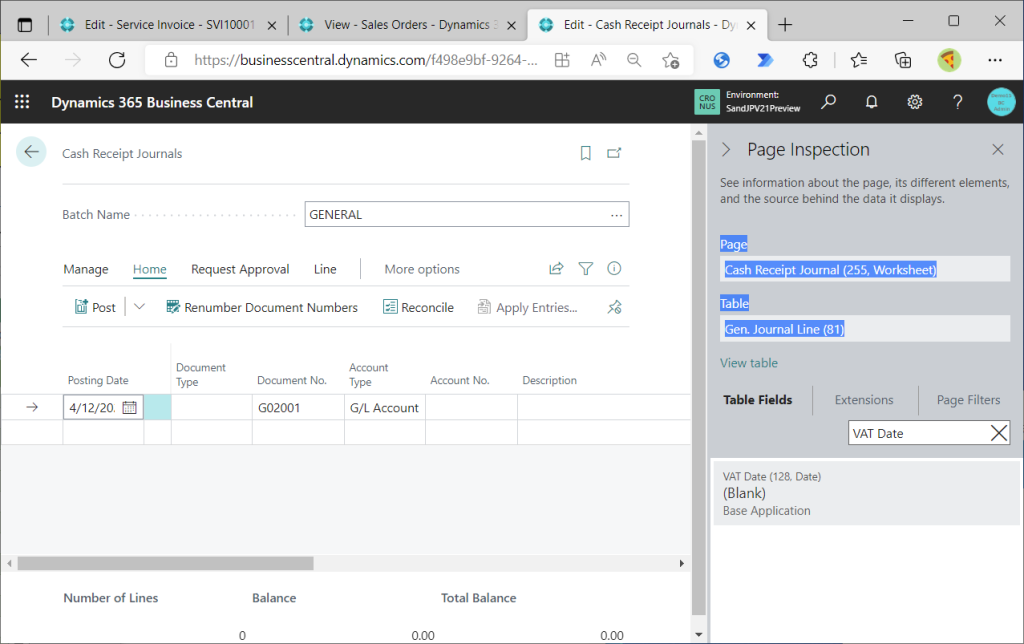Open the Read Aloud option in the address bar
The image size is (1024, 644).
[x=598, y=60]
